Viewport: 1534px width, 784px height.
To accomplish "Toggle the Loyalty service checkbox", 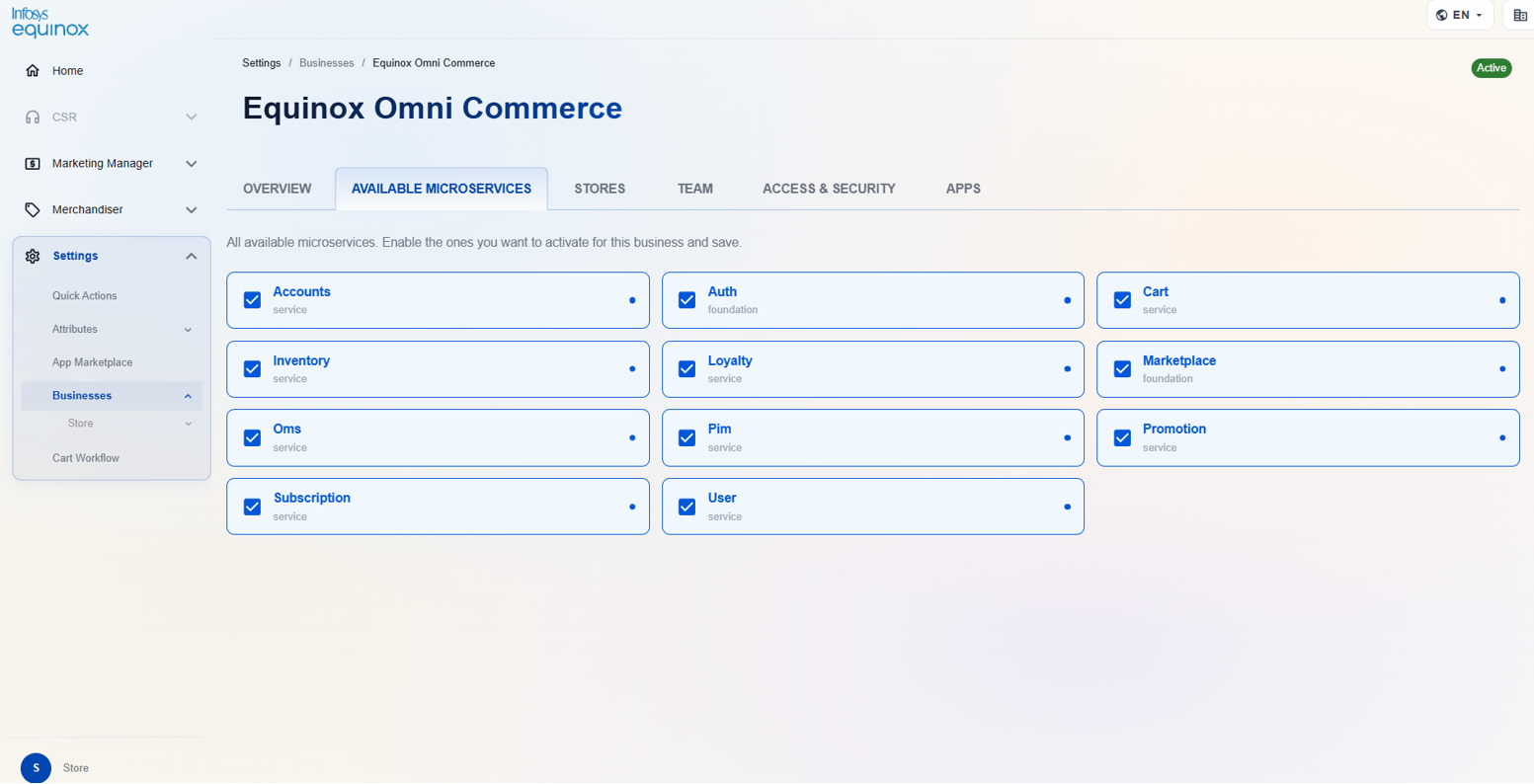I will click(x=686, y=369).
